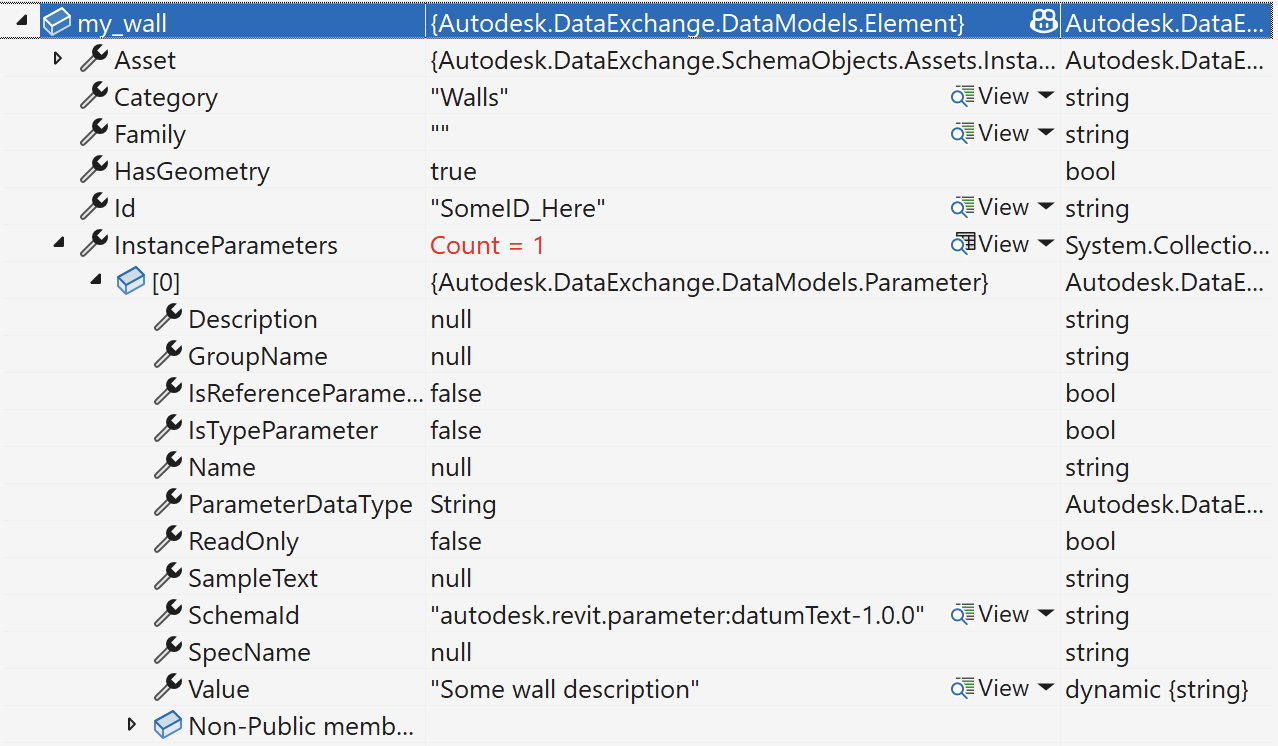Click the DataModels.Parameter value of [0]

point(709,282)
